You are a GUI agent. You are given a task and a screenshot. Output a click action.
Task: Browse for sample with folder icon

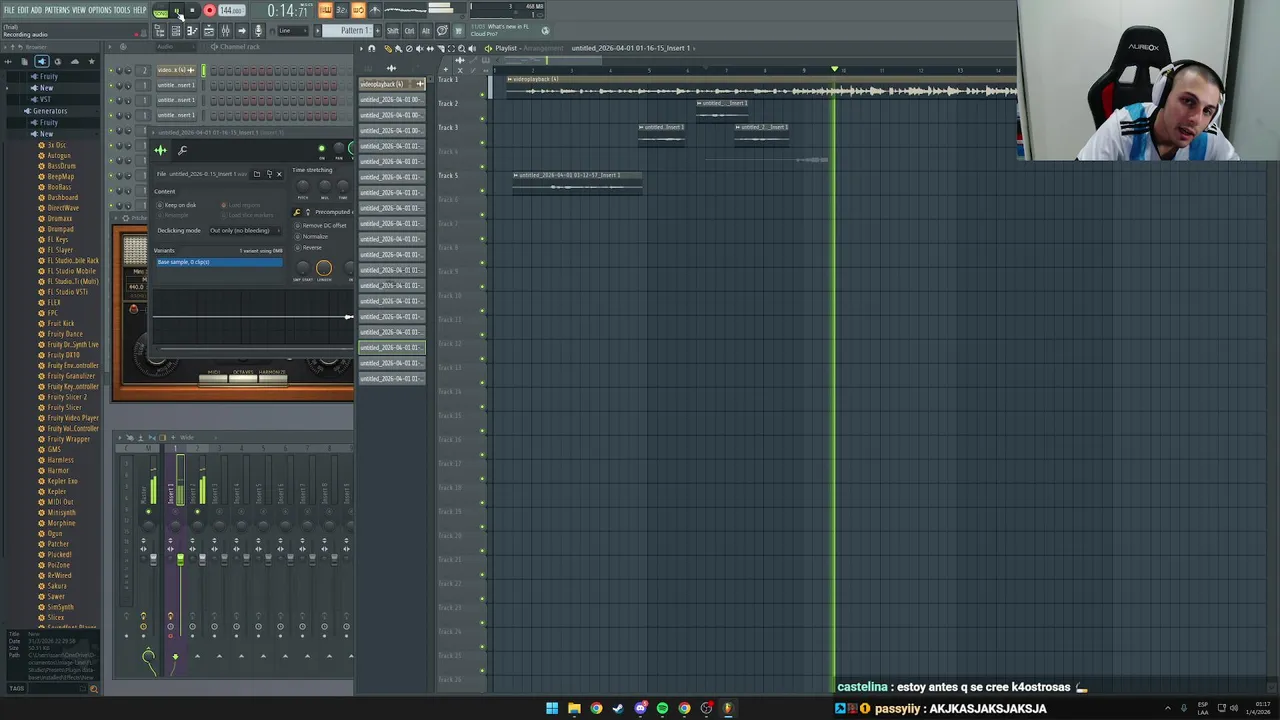(257, 174)
